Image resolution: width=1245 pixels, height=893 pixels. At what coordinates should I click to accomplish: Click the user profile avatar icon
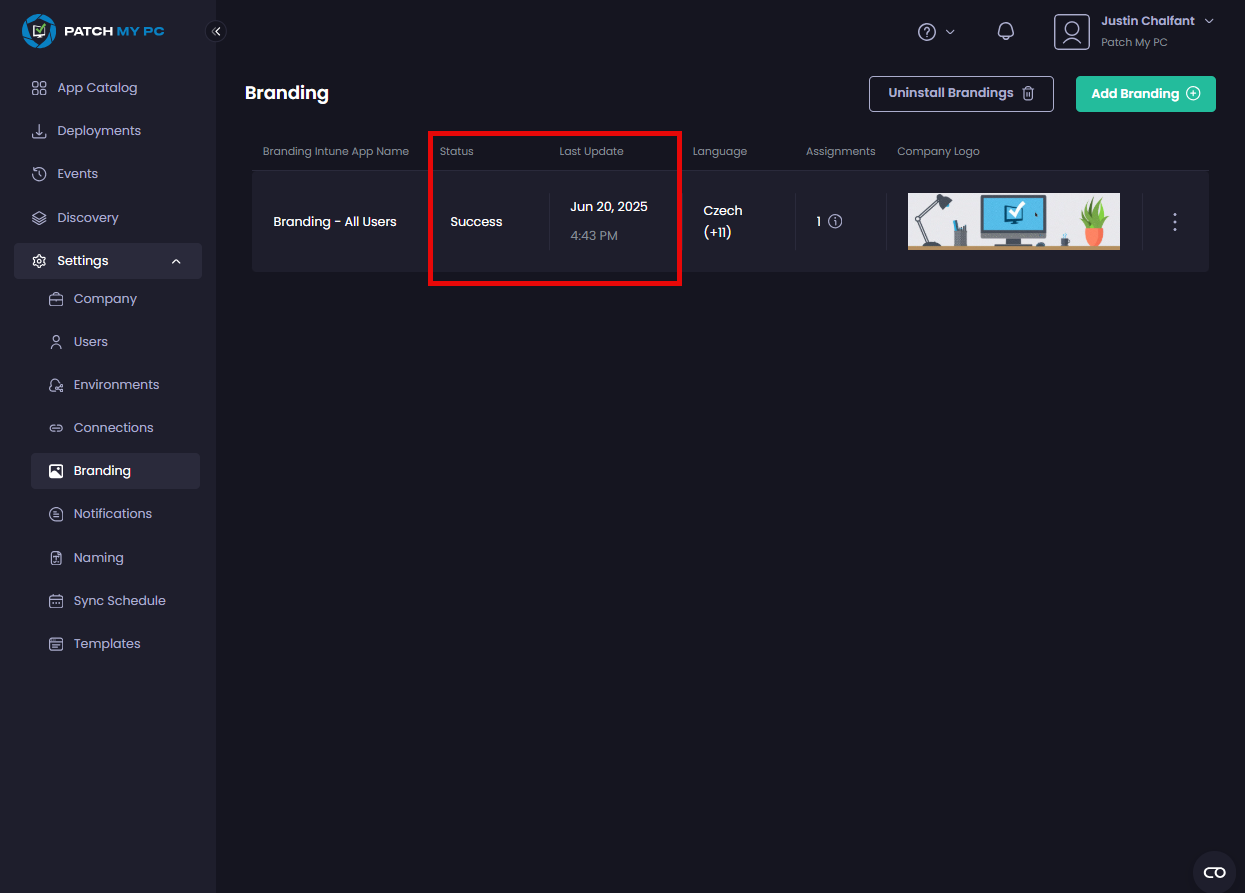[x=1071, y=32]
